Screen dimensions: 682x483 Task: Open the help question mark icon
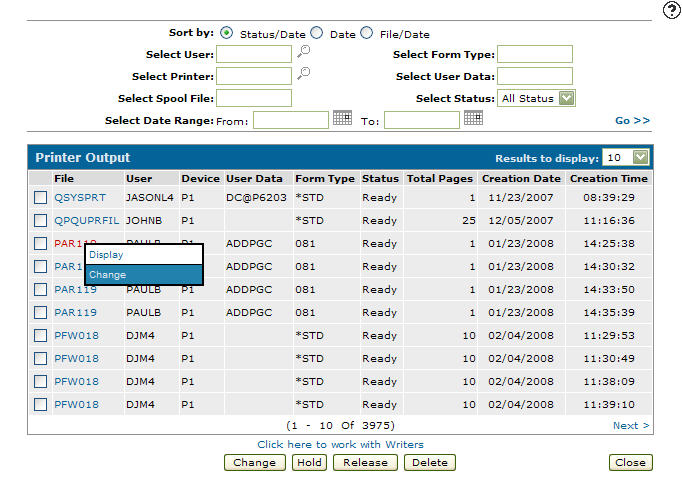point(671,10)
